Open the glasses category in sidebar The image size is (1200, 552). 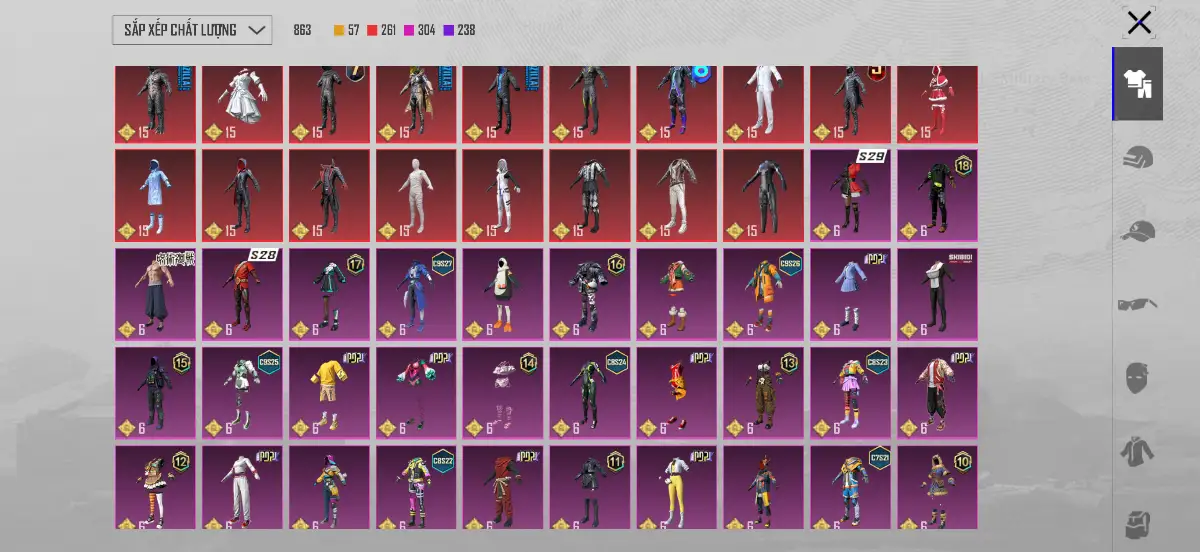1138,304
